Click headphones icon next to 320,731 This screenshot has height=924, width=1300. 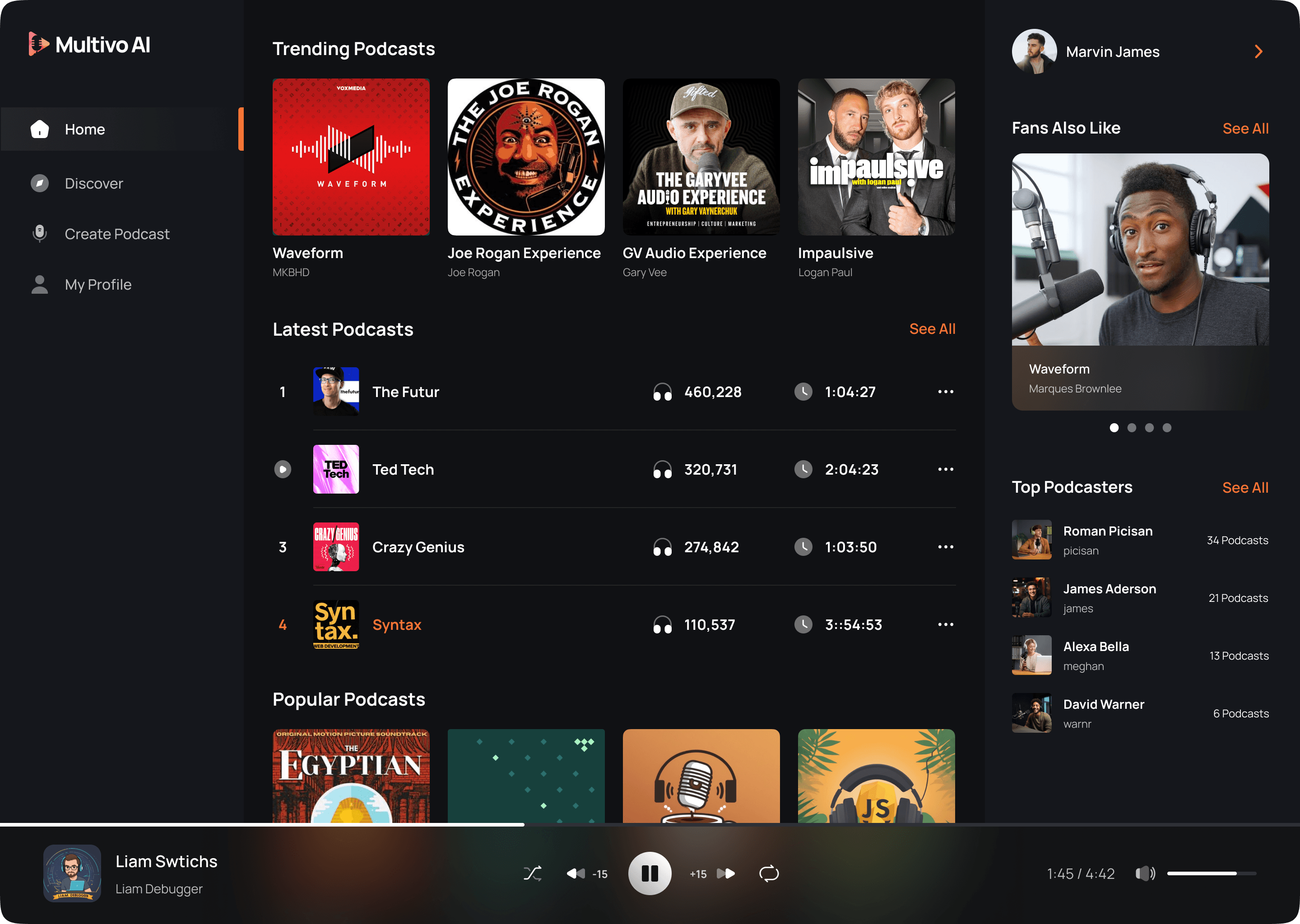coord(663,470)
